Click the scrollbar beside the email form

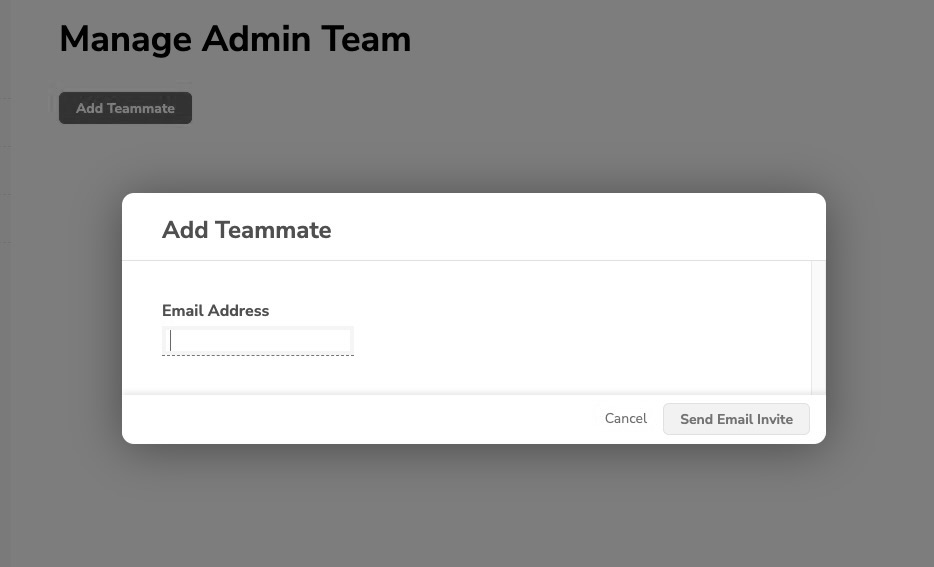click(x=818, y=326)
